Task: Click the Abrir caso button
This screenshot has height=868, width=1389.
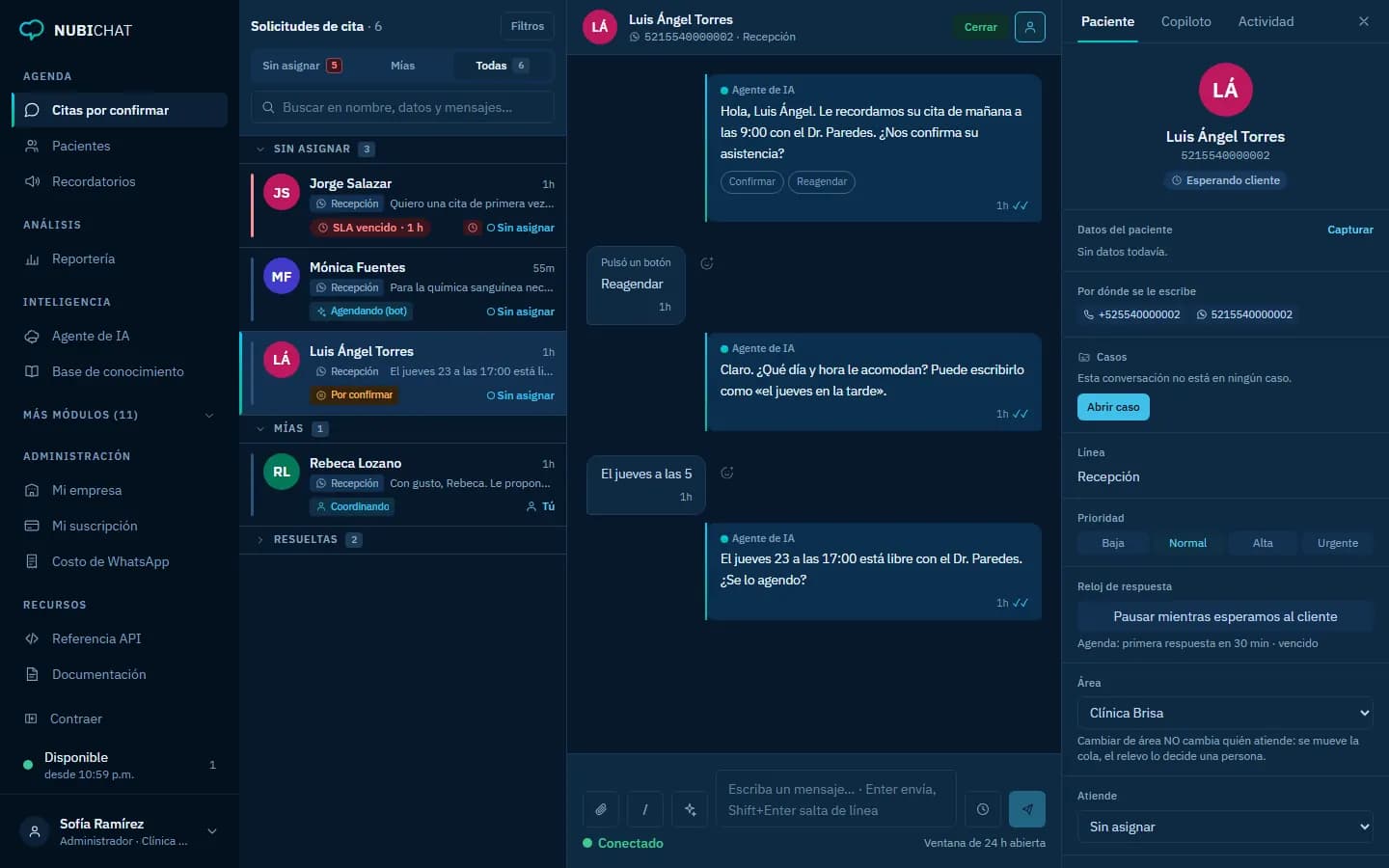Action: [x=1113, y=407]
